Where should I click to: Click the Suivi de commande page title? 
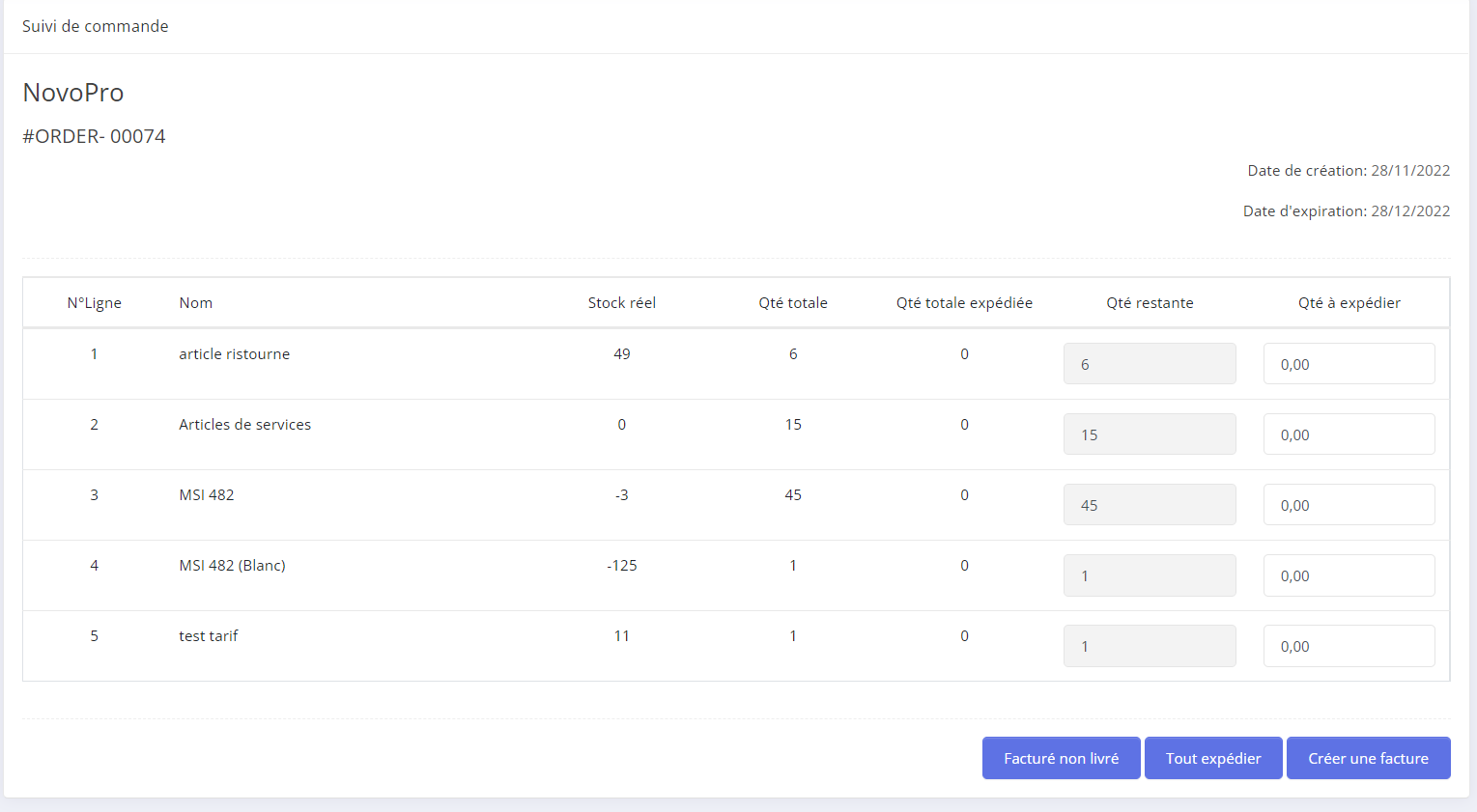click(95, 26)
